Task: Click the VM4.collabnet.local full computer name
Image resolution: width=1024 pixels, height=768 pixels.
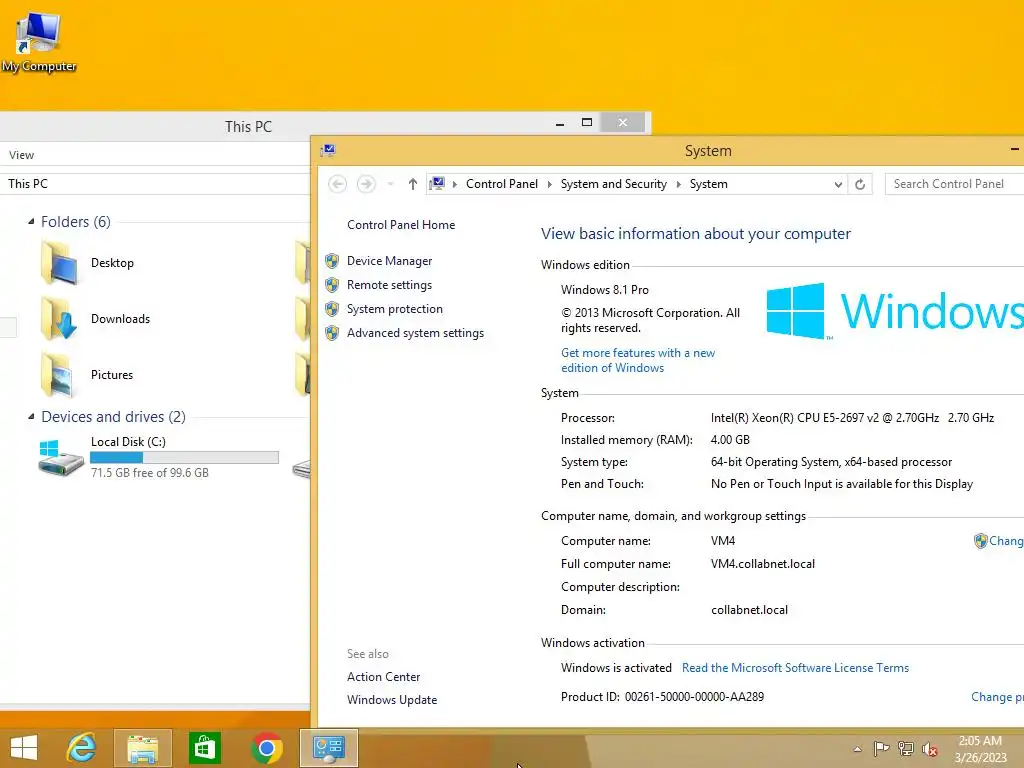Action: point(763,564)
